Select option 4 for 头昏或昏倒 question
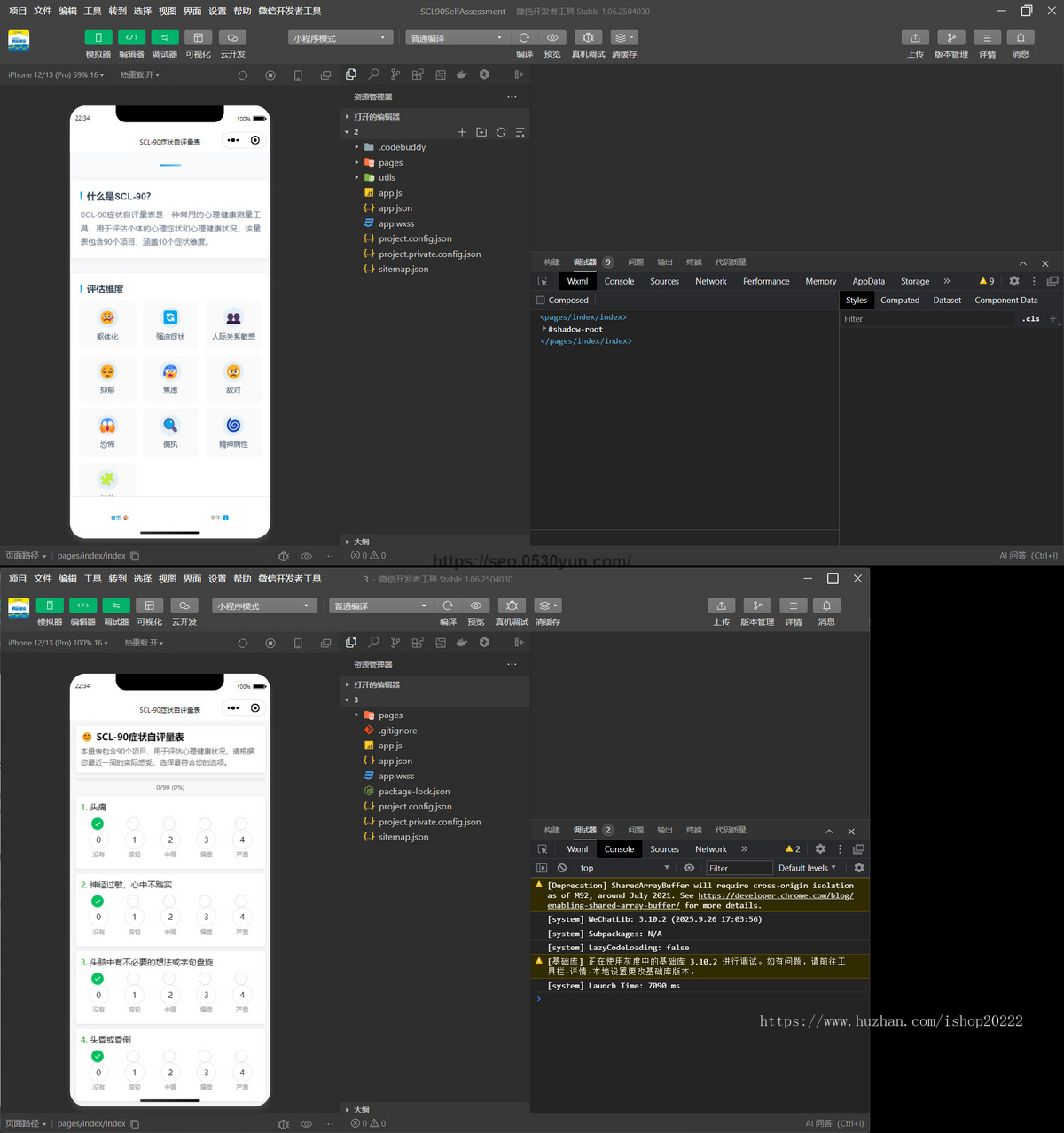Image resolution: width=1064 pixels, height=1133 pixels. [x=242, y=1072]
